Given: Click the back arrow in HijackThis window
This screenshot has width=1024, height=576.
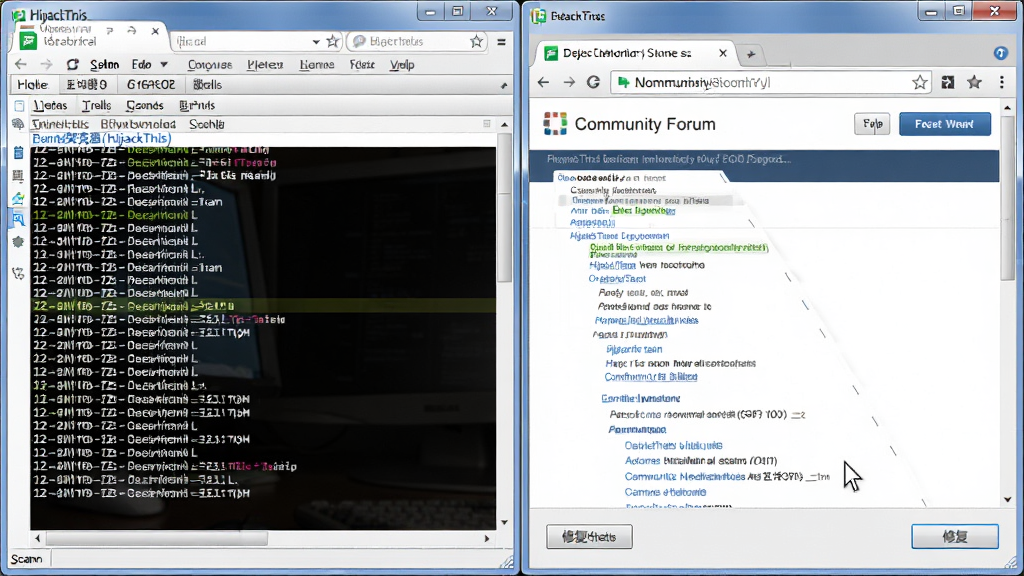Looking at the screenshot, I should coord(21,64).
